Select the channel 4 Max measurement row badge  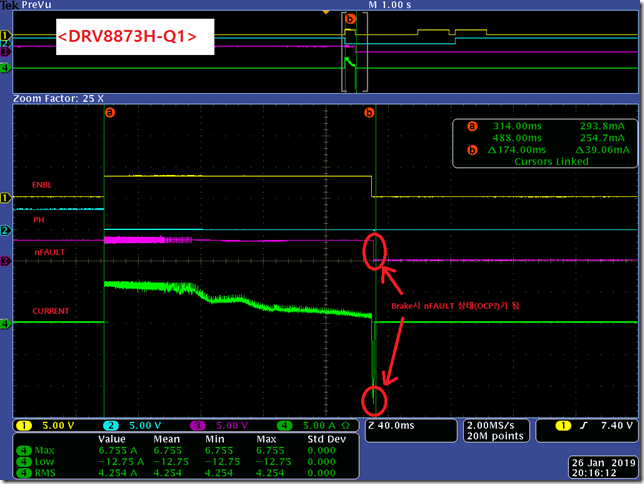[x=24, y=451]
